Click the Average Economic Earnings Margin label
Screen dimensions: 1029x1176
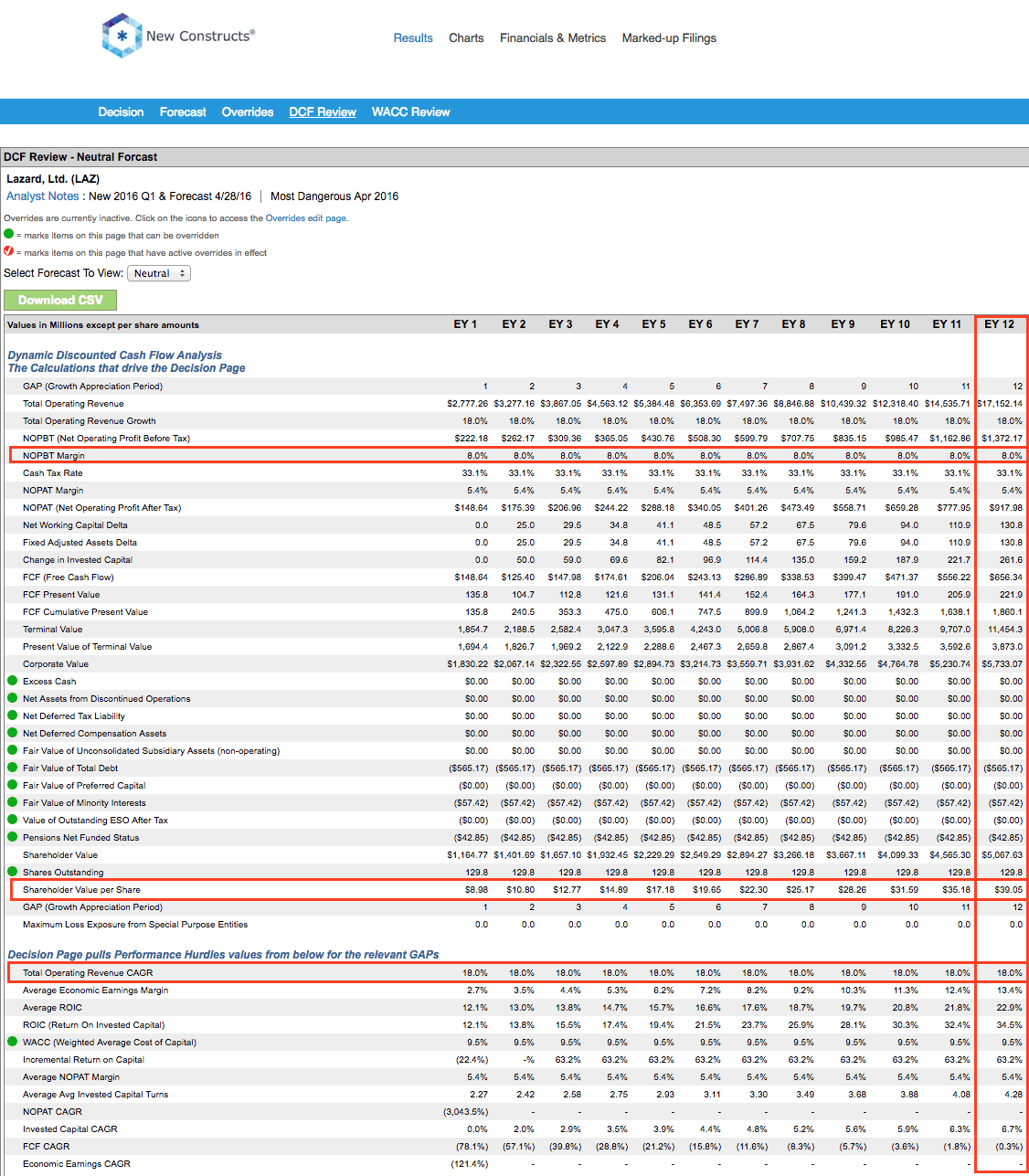click(x=96, y=990)
